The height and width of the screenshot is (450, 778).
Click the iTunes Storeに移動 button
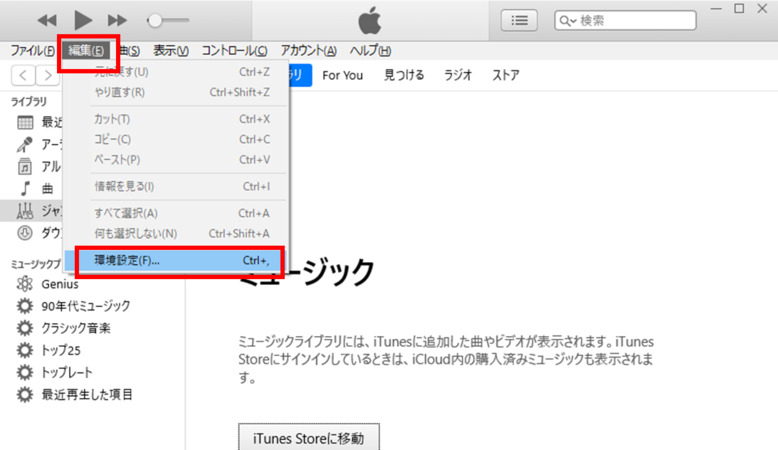tap(309, 438)
